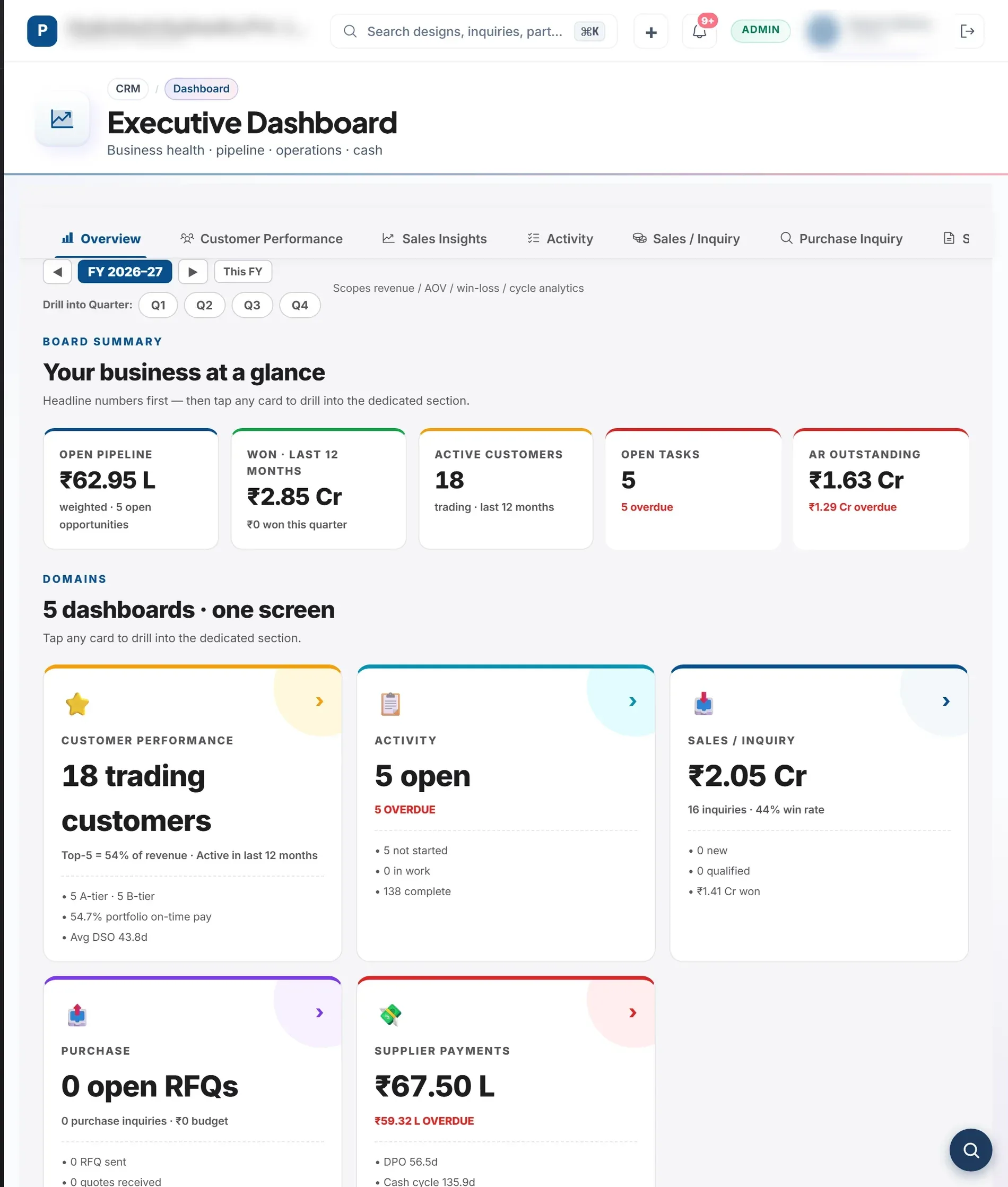The width and height of the screenshot is (1008, 1187).
Task: Click the money icon on Supplier Payments
Action: [x=390, y=1015]
